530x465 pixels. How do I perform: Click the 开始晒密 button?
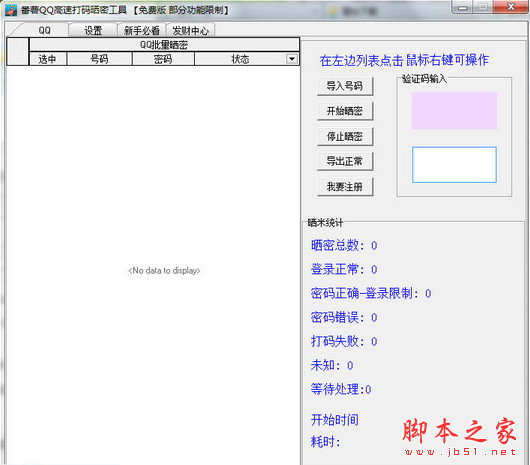pos(345,111)
